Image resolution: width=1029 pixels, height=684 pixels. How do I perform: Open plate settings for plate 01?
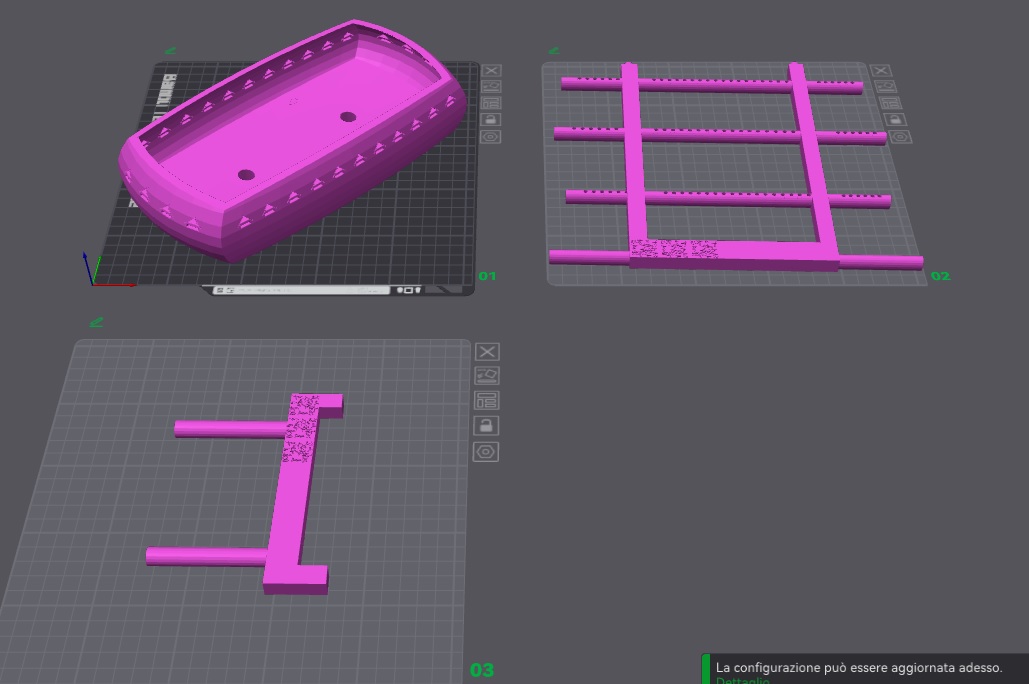coord(490,136)
